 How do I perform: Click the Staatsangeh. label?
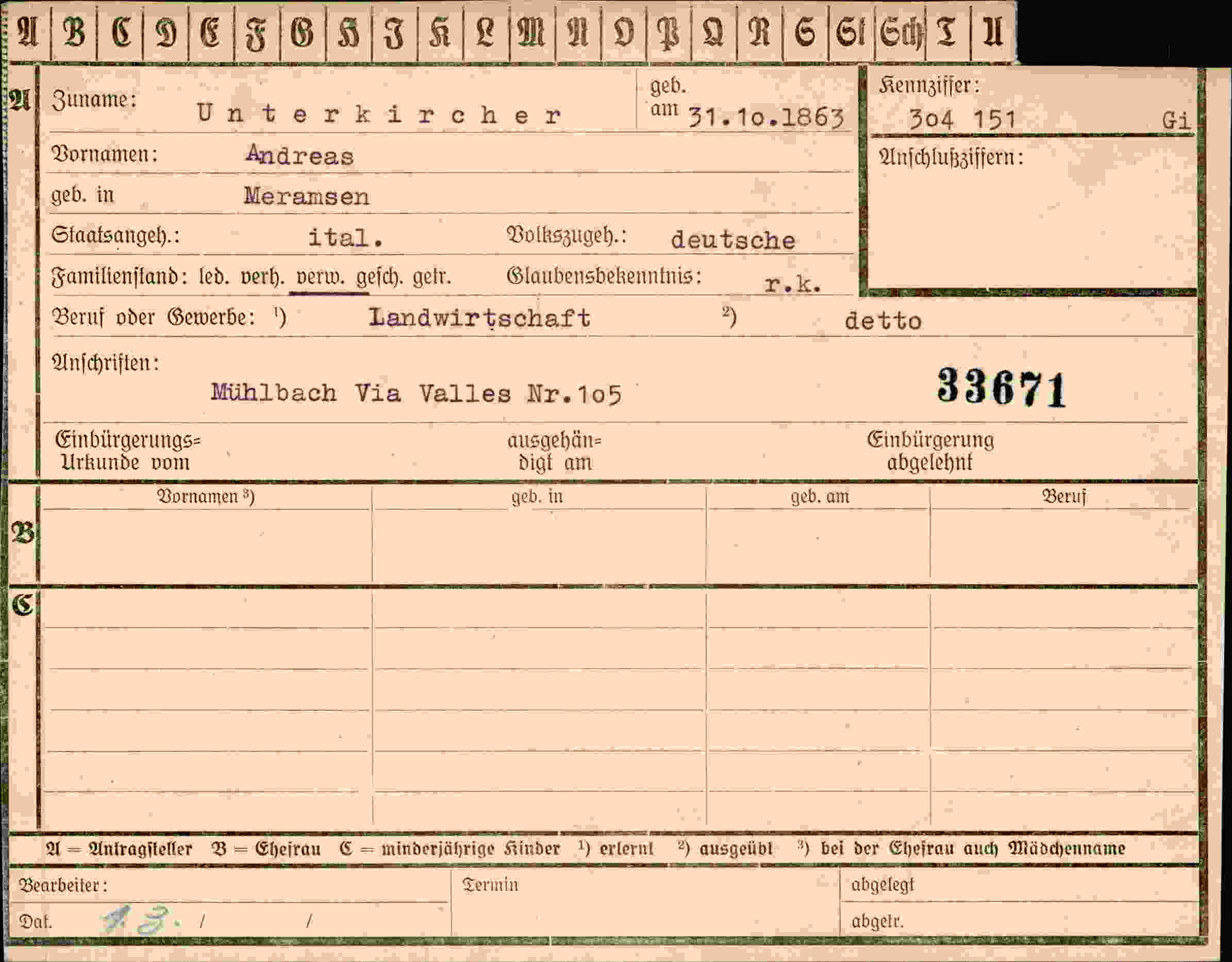point(115,236)
